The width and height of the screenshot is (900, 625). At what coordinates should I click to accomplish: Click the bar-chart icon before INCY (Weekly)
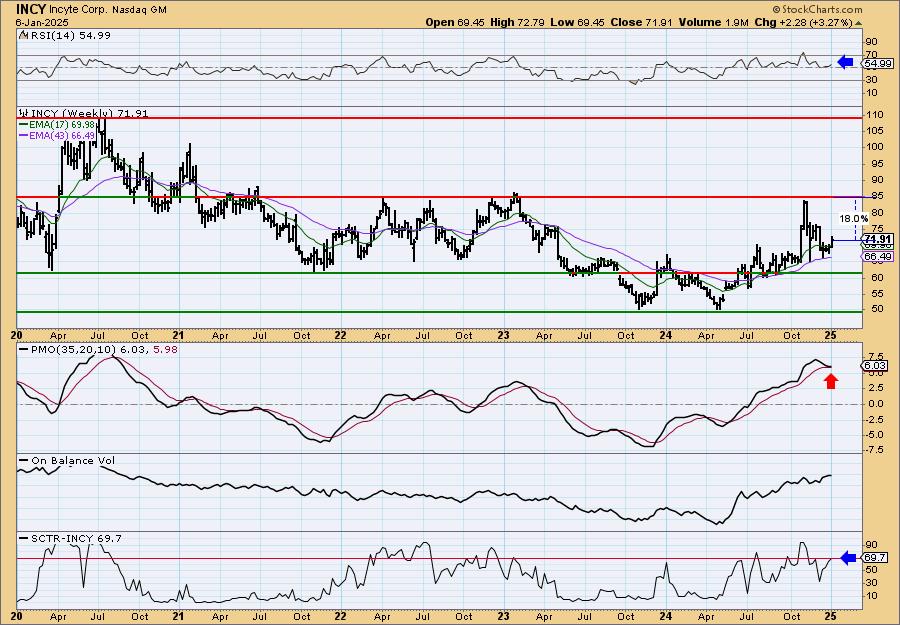pos(24,114)
